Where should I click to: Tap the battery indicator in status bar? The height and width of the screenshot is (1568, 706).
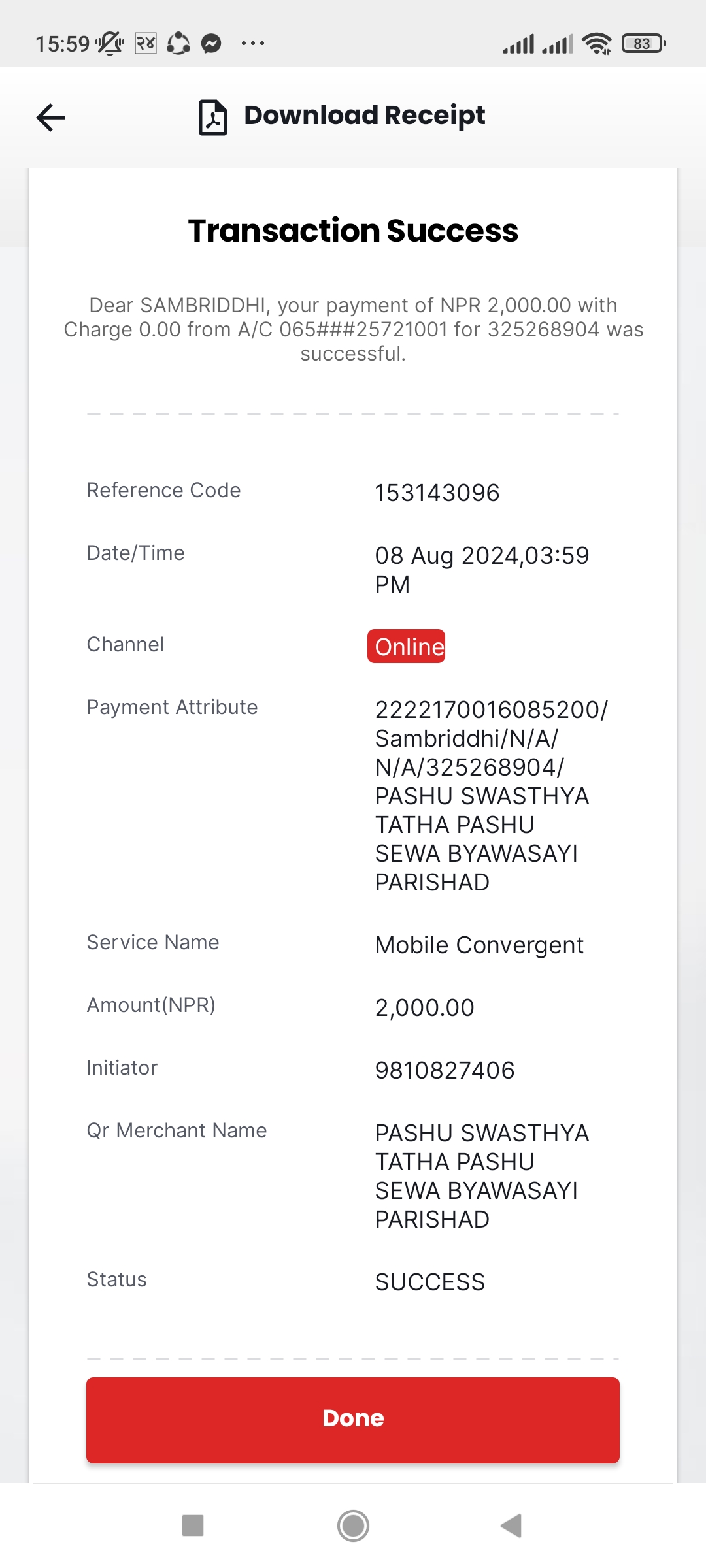point(644,44)
